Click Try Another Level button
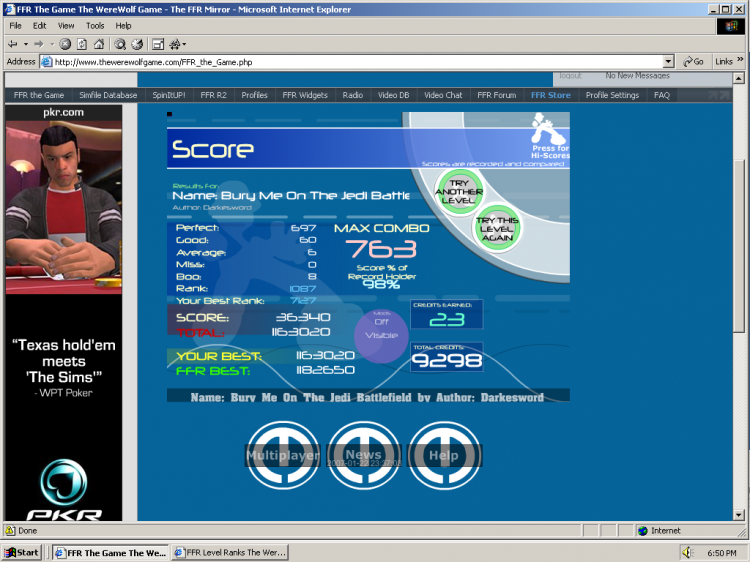Viewport: 750px width, 562px height. click(x=459, y=192)
